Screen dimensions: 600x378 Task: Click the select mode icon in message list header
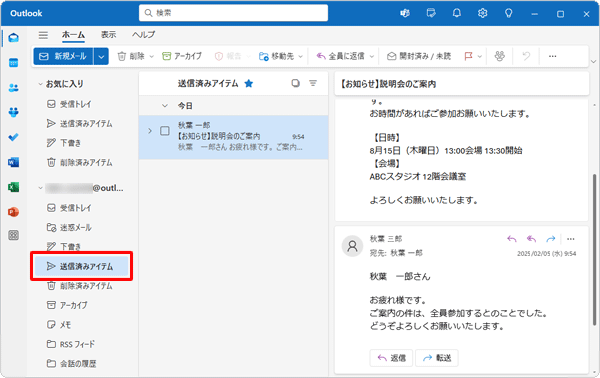click(295, 83)
